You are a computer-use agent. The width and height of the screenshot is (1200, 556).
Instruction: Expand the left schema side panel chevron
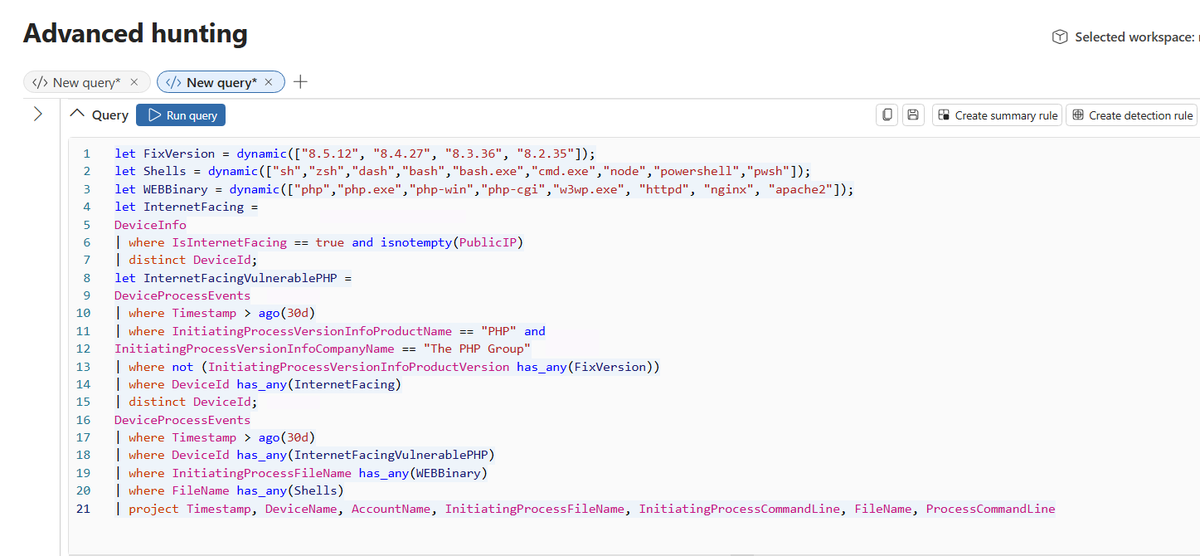click(x=37, y=114)
